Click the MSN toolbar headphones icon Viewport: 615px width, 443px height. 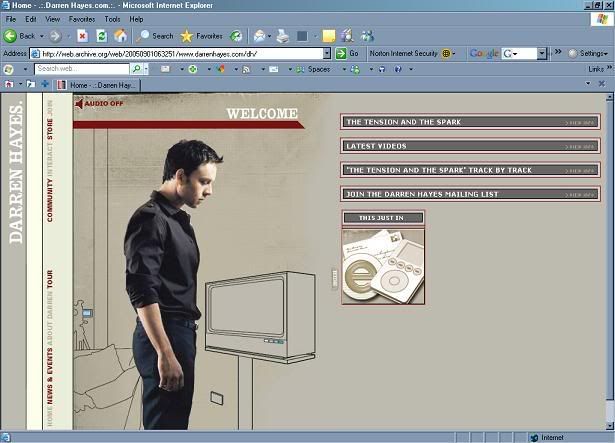382,69
